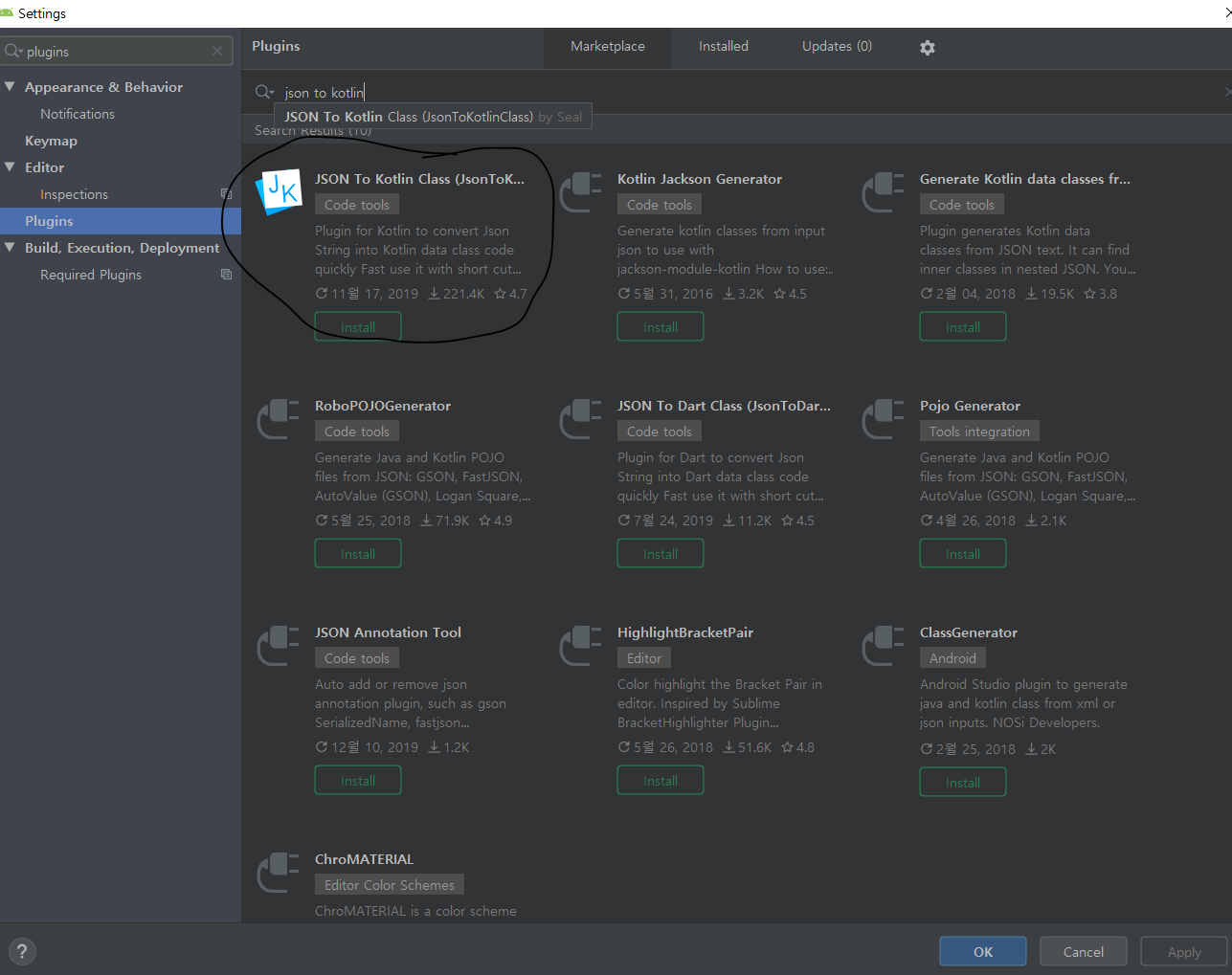Select Keymap in settings tree

pos(51,141)
